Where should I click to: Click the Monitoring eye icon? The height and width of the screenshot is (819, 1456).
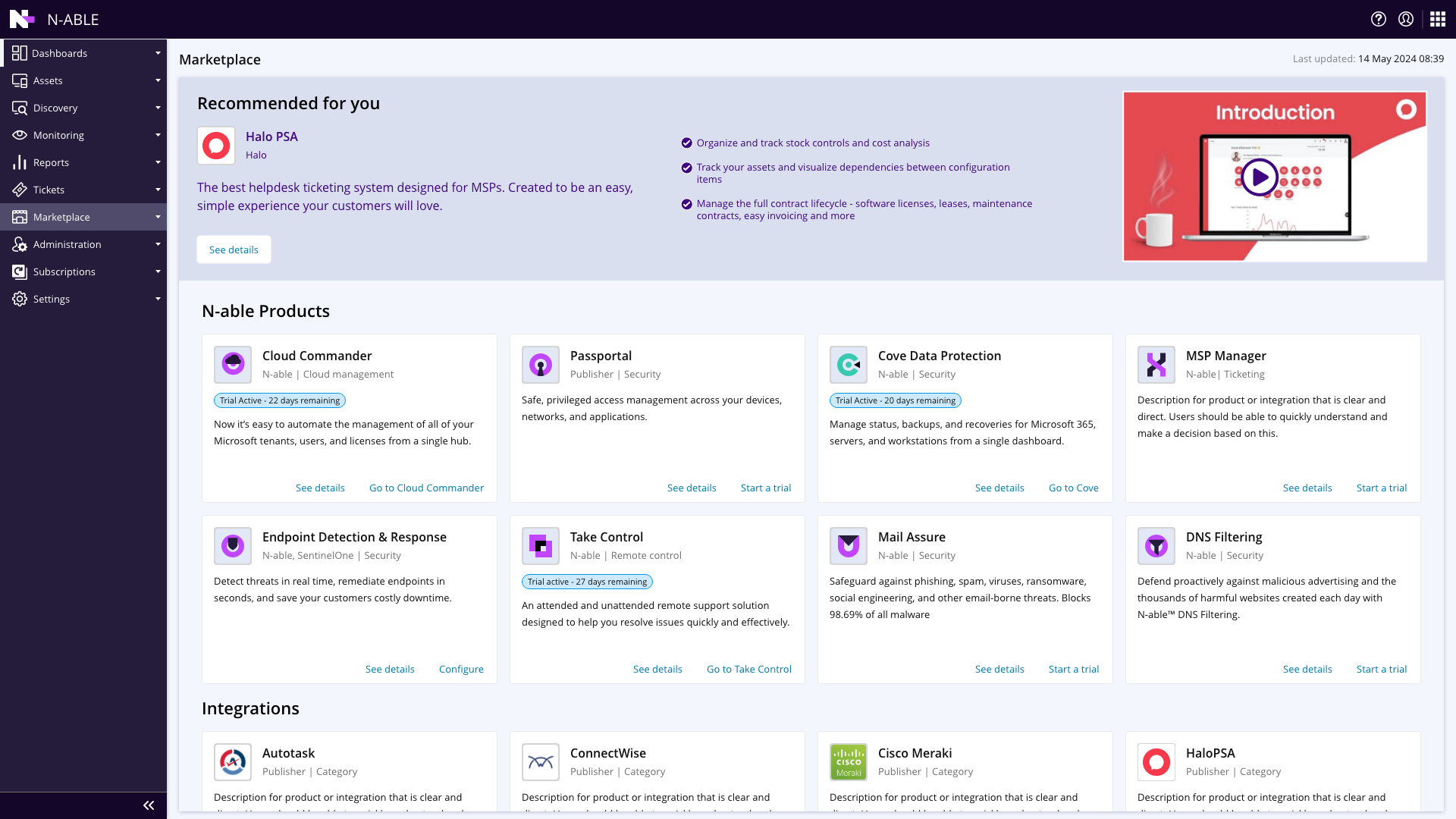coord(20,135)
